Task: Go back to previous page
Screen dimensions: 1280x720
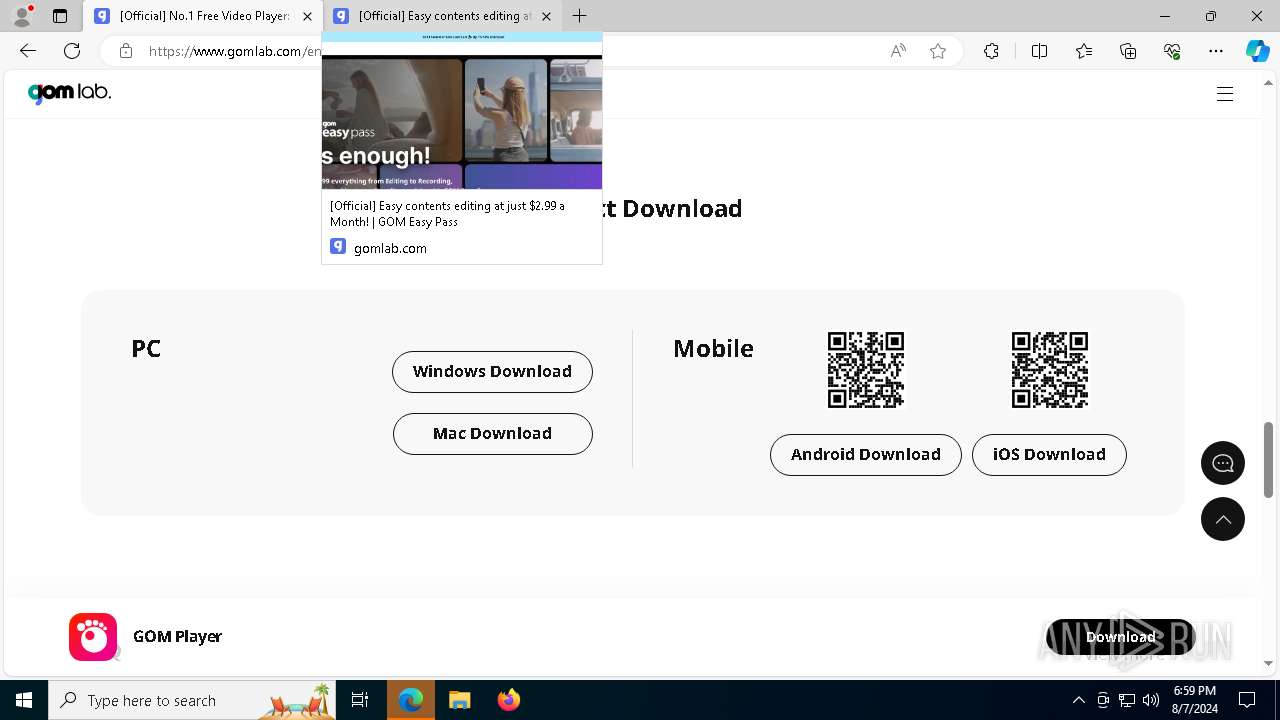Action: click(28, 51)
